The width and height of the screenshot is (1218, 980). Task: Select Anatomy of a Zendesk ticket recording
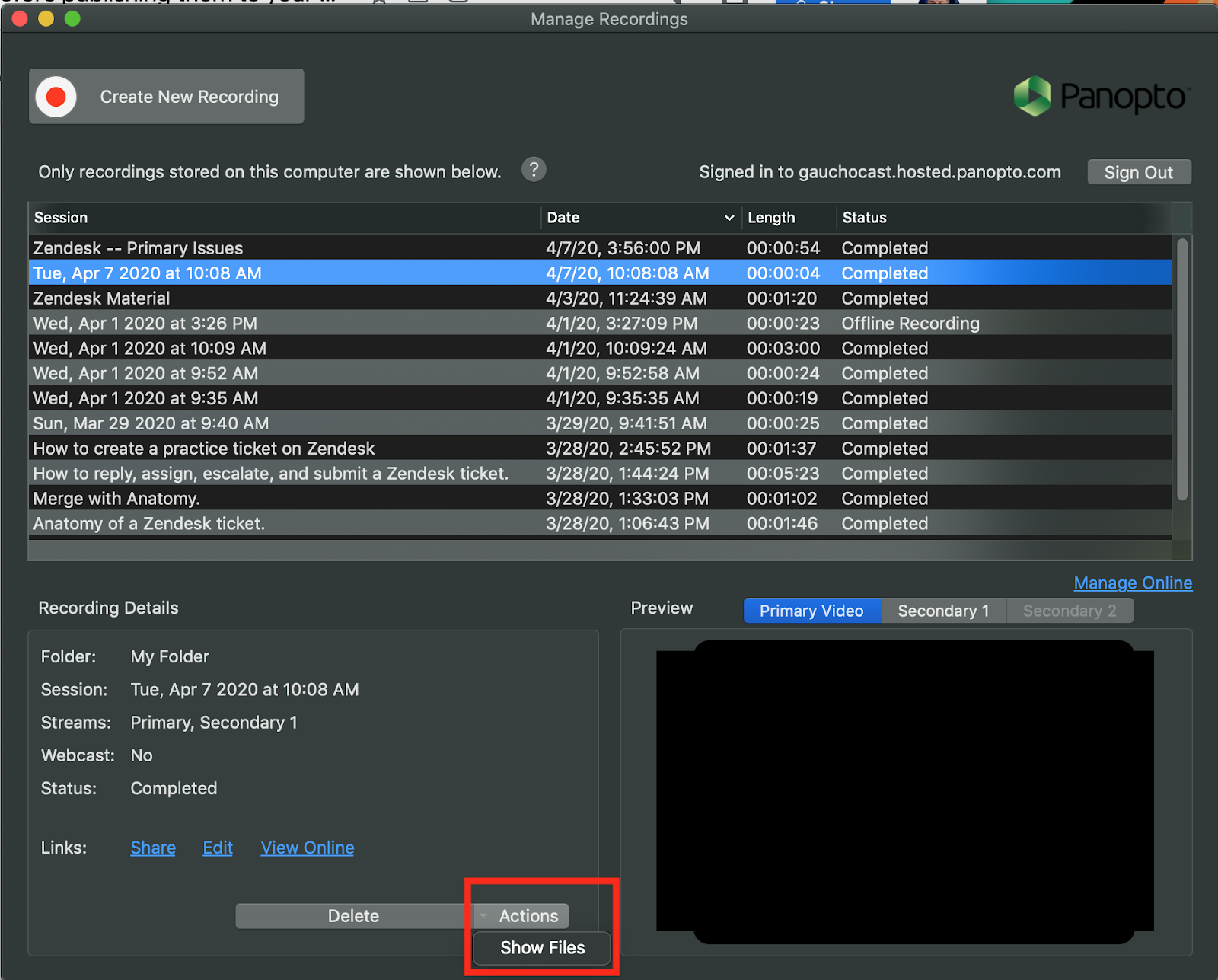click(x=600, y=524)
